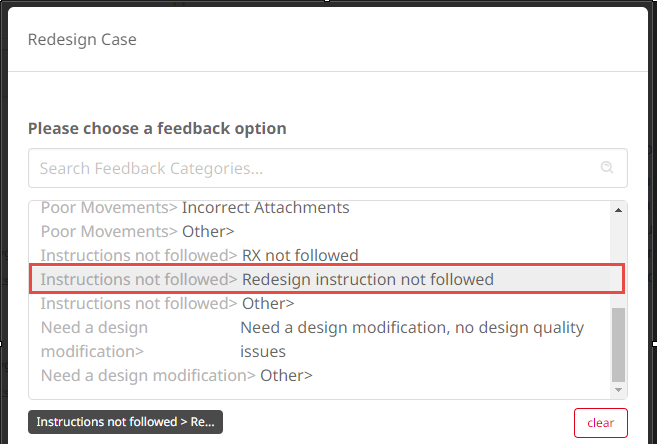
Task: Click the red clear button
Action: click(600, 423)
